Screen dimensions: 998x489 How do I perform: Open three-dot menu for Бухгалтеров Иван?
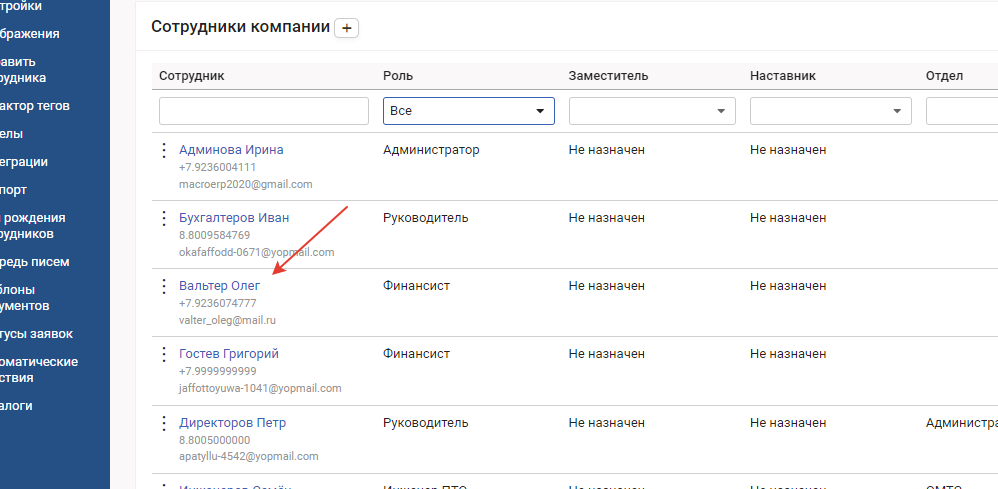(163, 218)
